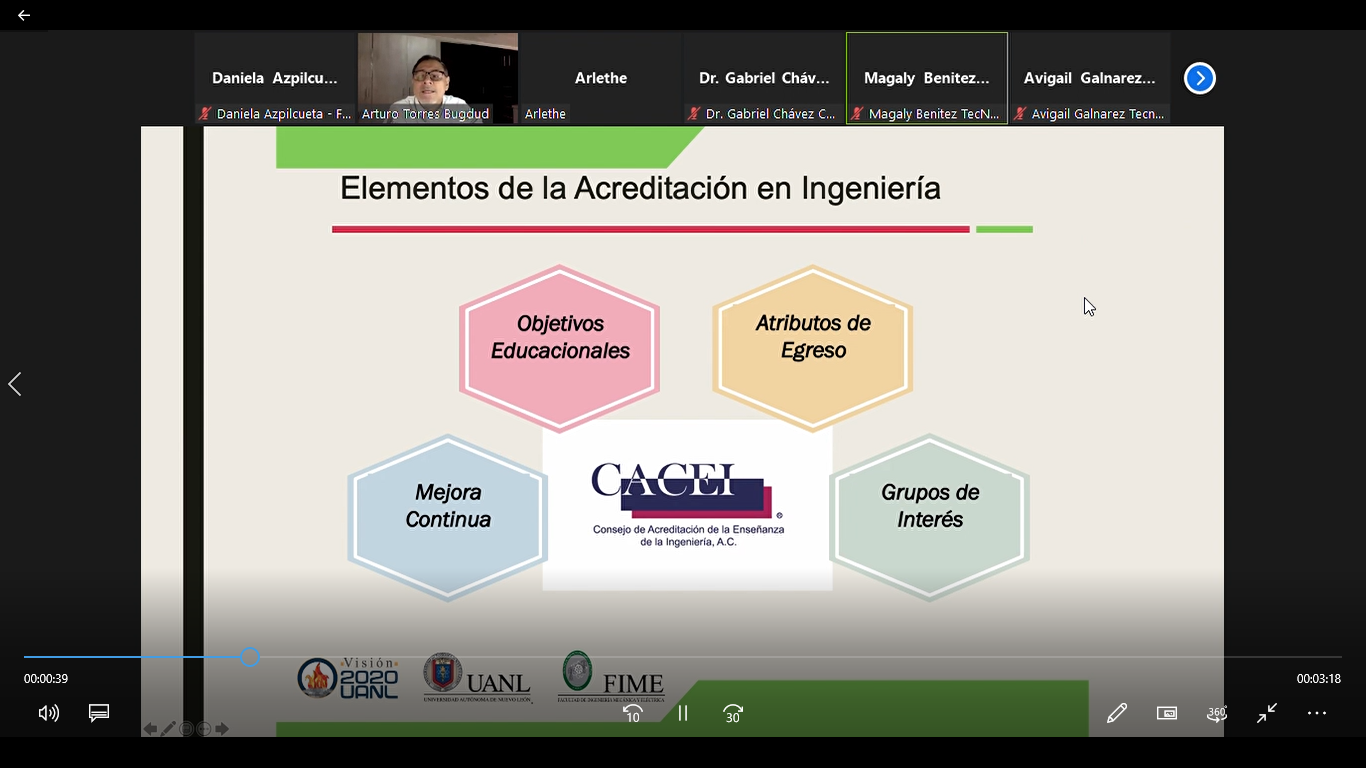Skip forward 30 seconds
1366x768 pixels.
733,713
